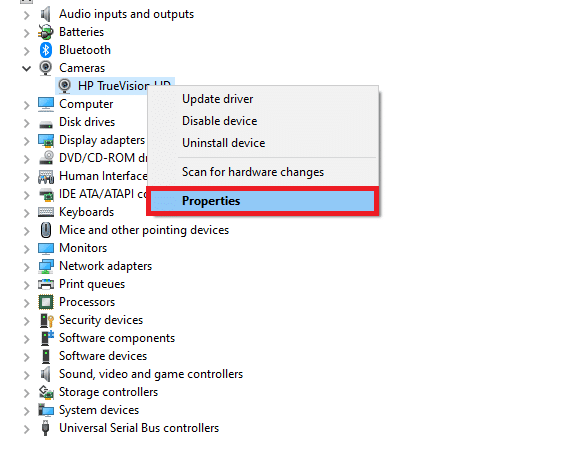
Task: Click the Universal Serial Bus controllers icon
Action: (45, 428)
